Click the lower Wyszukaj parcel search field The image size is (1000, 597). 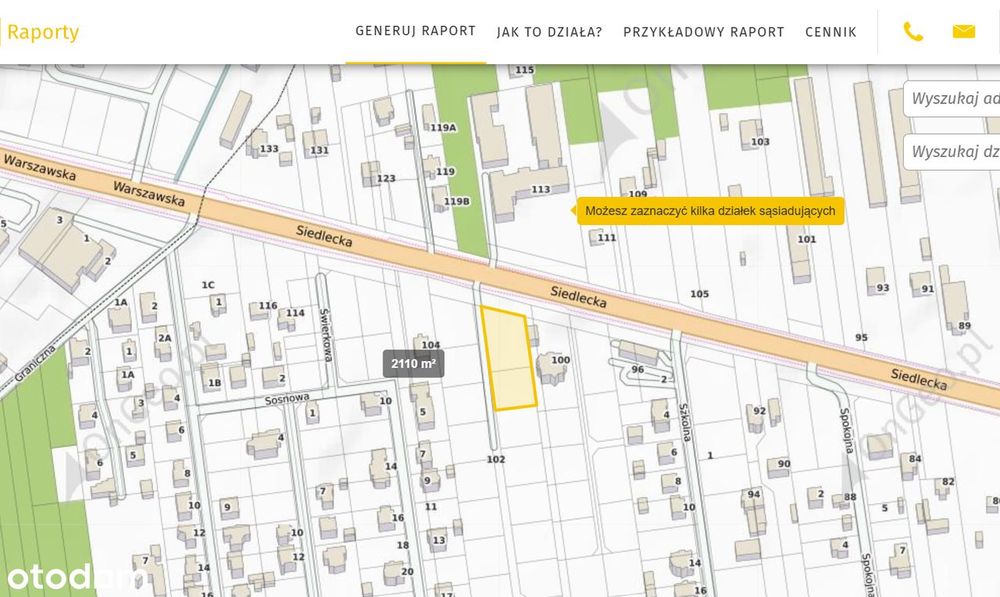pos(952,151)
